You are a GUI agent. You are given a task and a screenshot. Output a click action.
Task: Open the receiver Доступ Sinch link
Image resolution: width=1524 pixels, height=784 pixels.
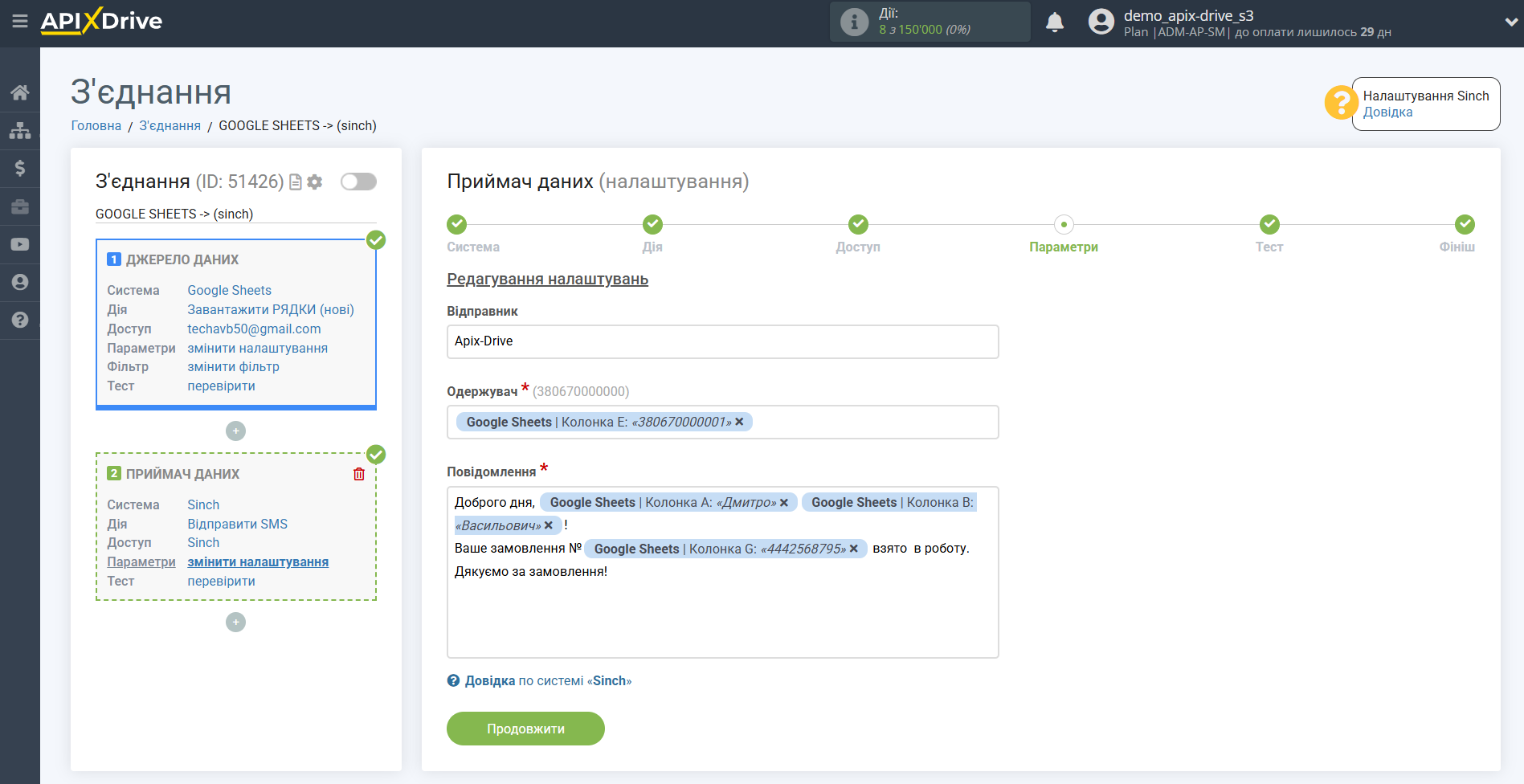(x=203, y=543)
